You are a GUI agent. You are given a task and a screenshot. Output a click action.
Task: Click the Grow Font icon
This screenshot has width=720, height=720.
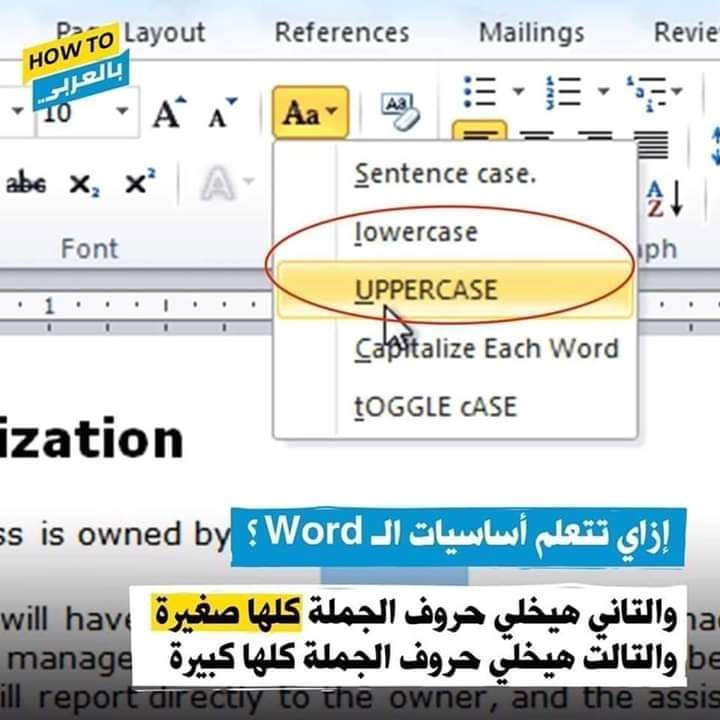(x=167, y=113)
